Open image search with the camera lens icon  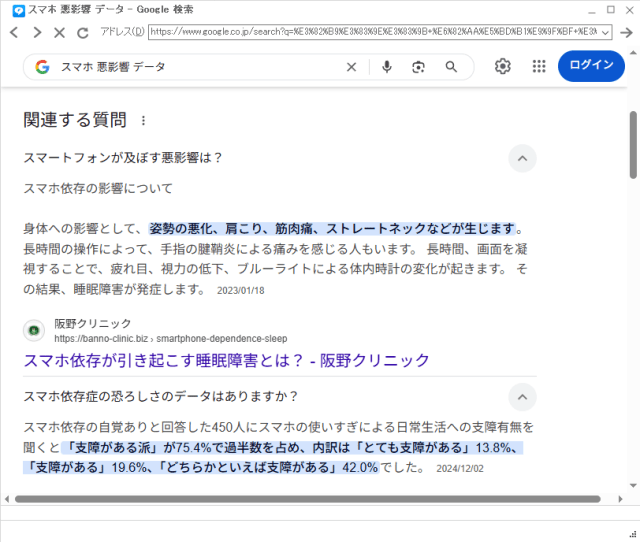tap(418, 67)
